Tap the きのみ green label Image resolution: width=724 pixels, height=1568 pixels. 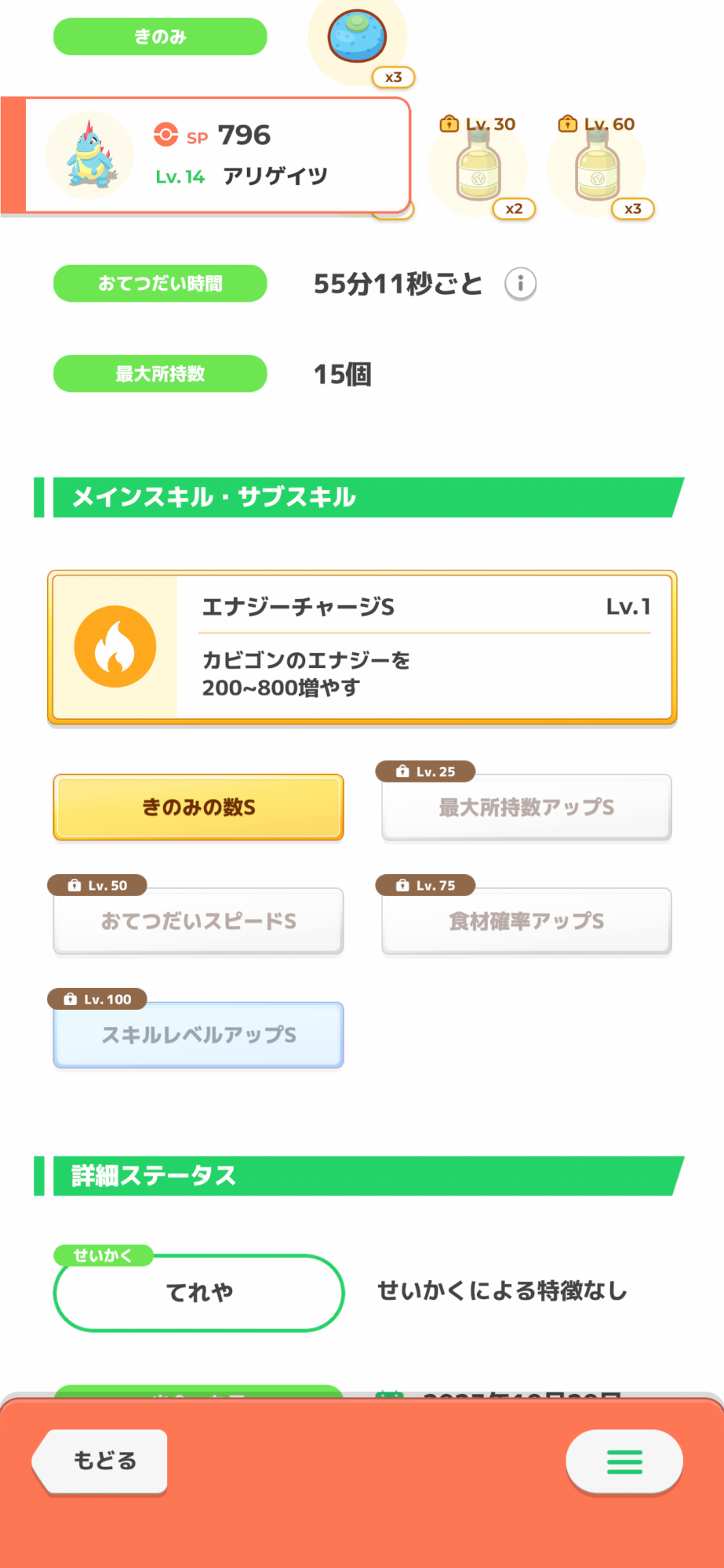160,37
